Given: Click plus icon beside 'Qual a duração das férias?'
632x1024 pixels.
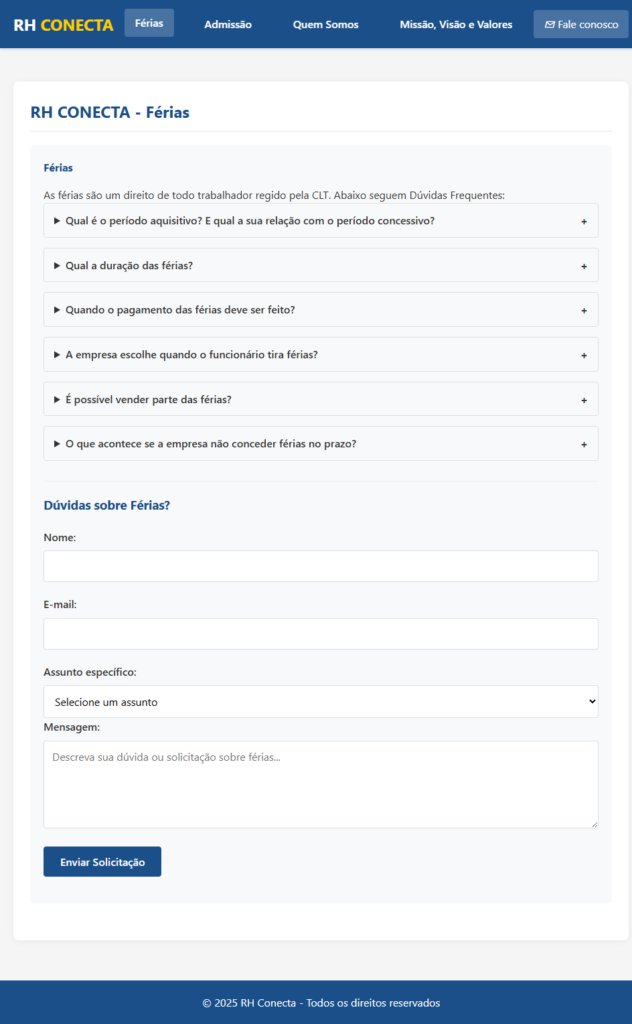Looking at the screenshot, I should 584,266.
